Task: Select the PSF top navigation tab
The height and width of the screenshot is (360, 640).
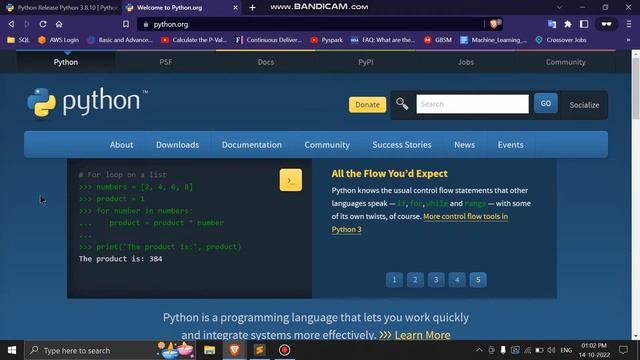Action: click(166, 62)
